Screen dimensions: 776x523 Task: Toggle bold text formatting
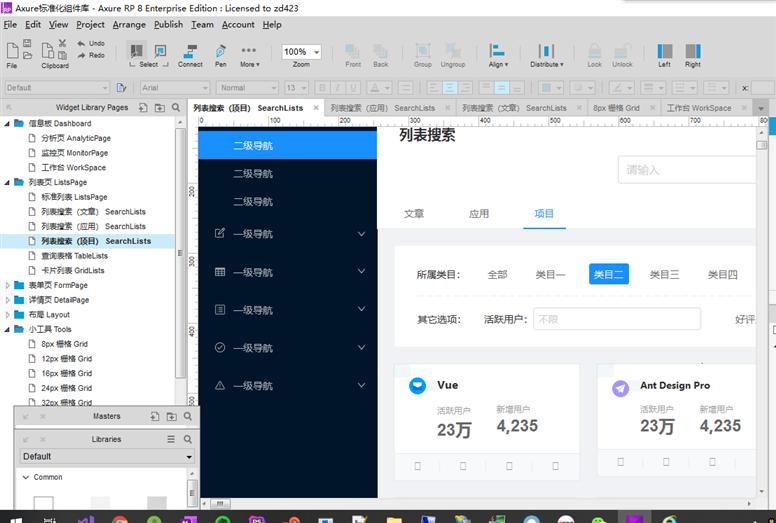(322, 88)
